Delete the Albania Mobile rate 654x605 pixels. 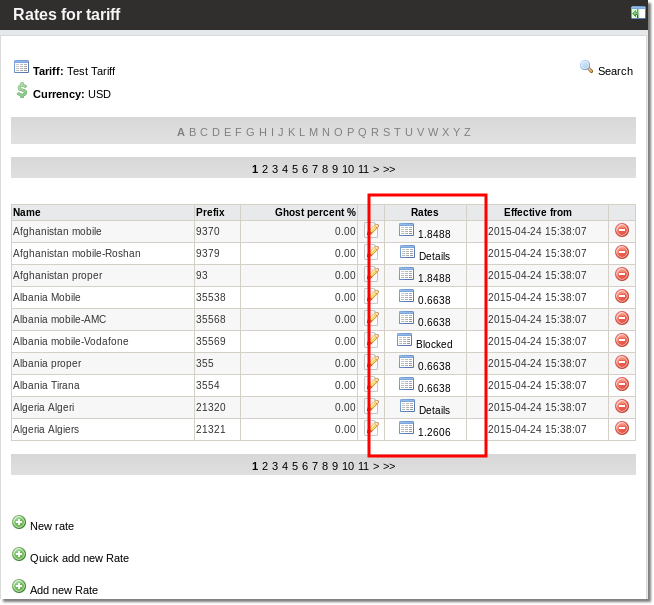point(621,296)
